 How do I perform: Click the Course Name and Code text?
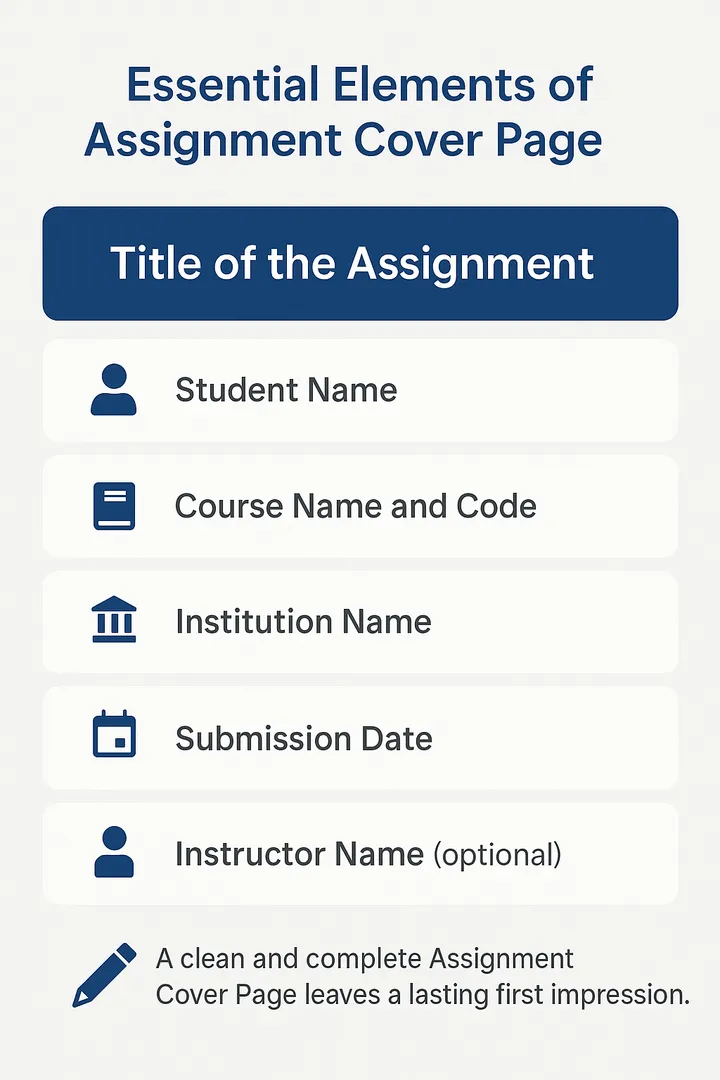[356, 506]
